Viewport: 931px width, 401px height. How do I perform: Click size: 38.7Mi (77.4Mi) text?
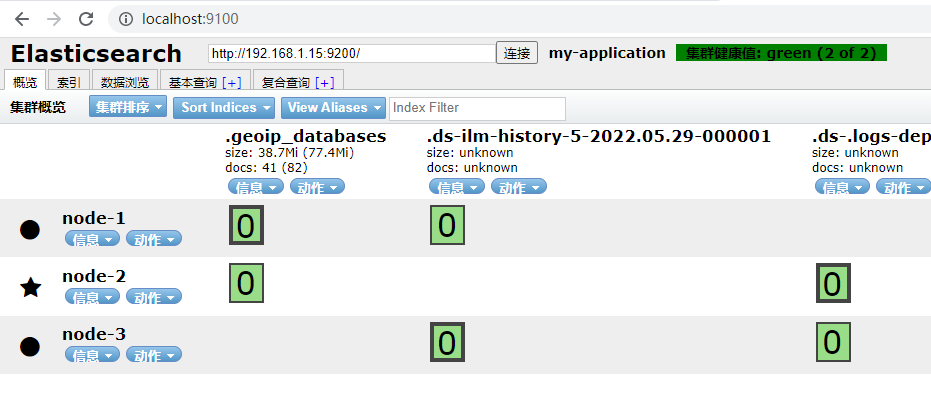pos(290,153)
